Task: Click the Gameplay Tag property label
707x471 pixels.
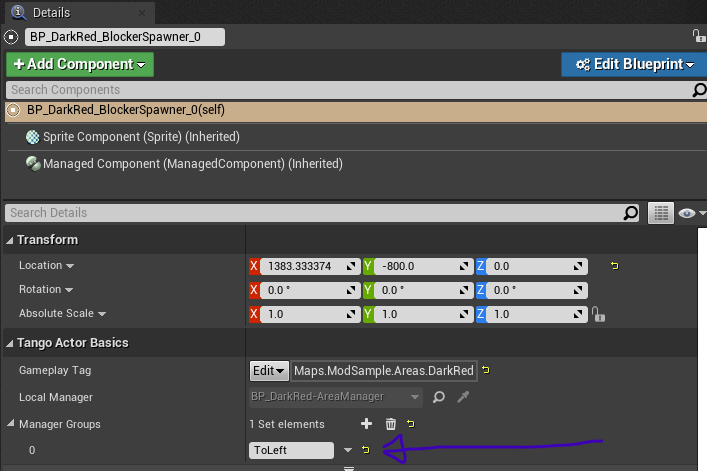Action: click(55, 370)
